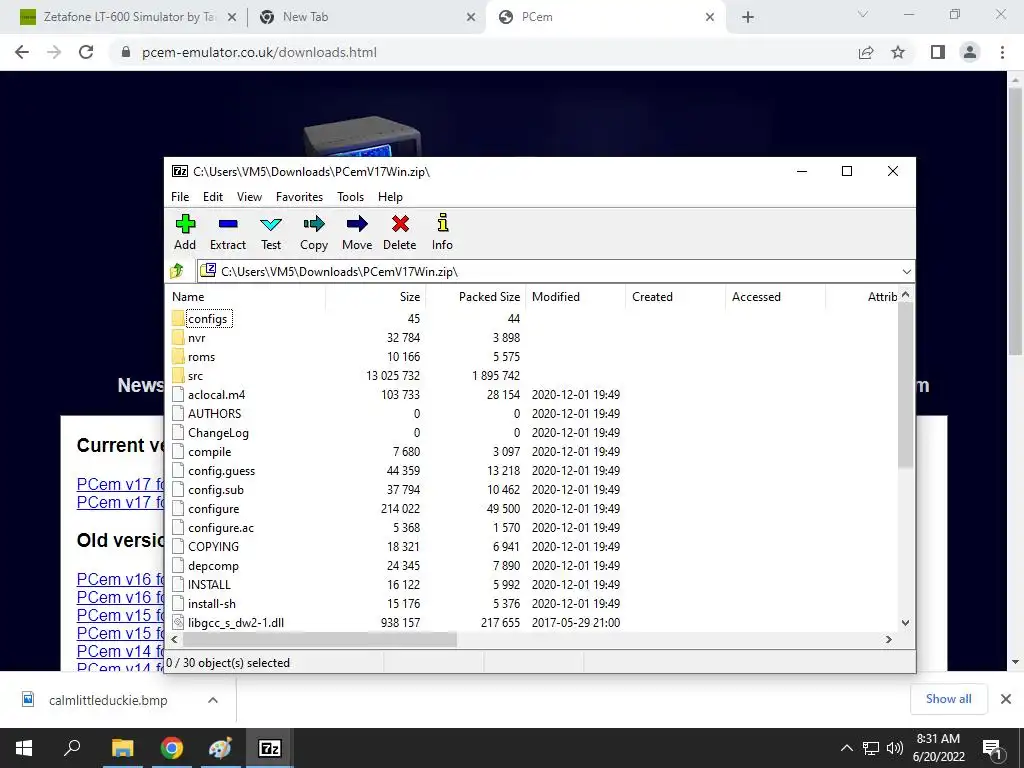Click the 7-Zip taskbar icon
Viewport: 1024px width, 768px height.
pos(270,748)
